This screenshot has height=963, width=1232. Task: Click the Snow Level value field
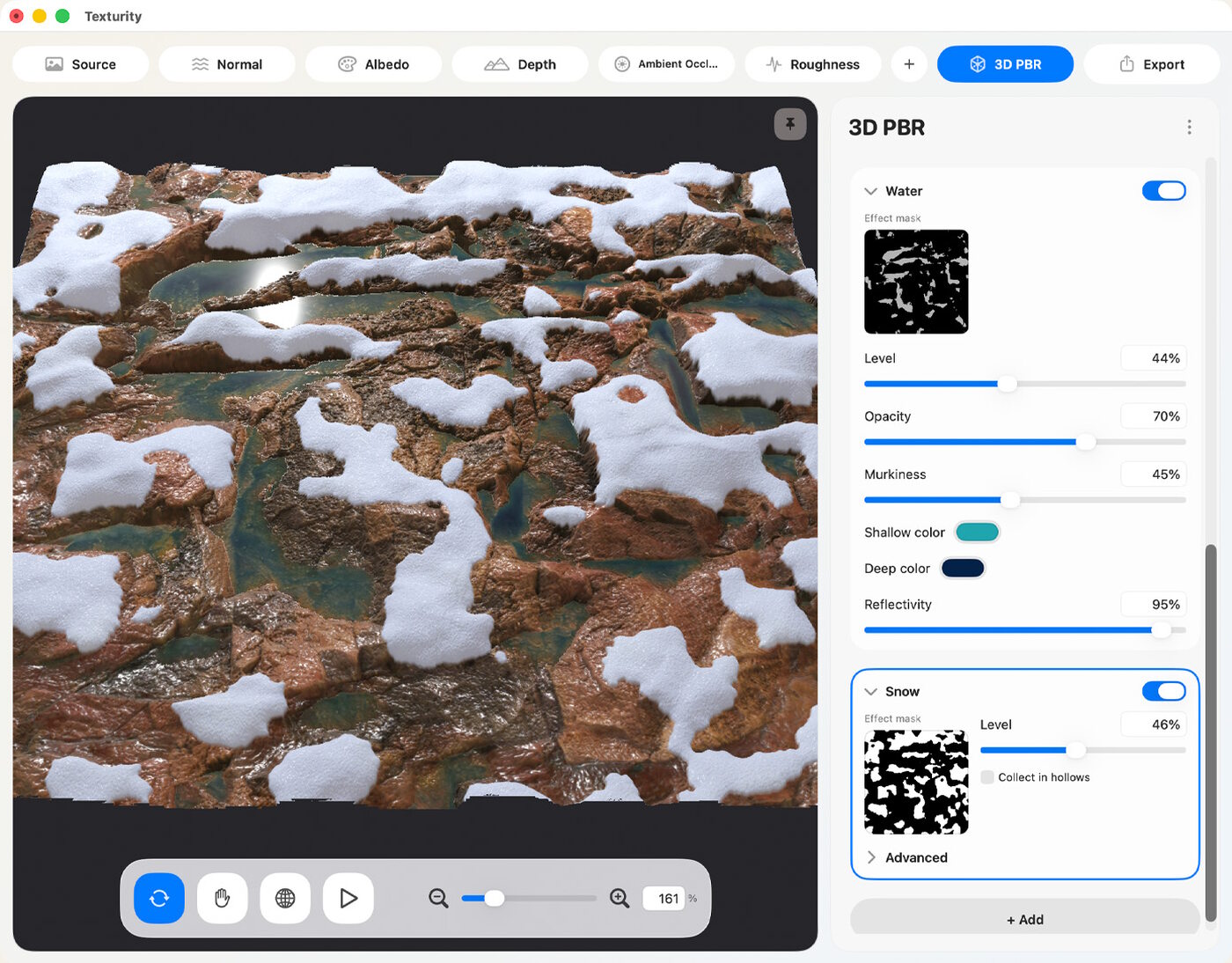tap(1153, 724)
